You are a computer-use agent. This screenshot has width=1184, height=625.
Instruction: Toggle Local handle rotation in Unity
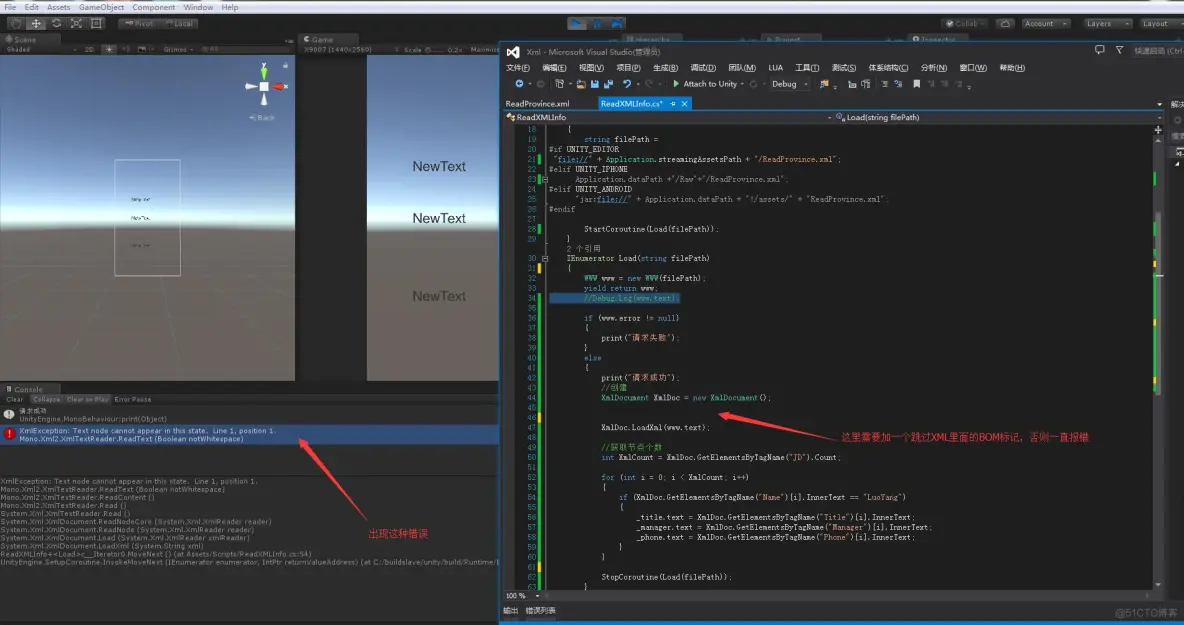pyautogui.click(x=179, y=23)
